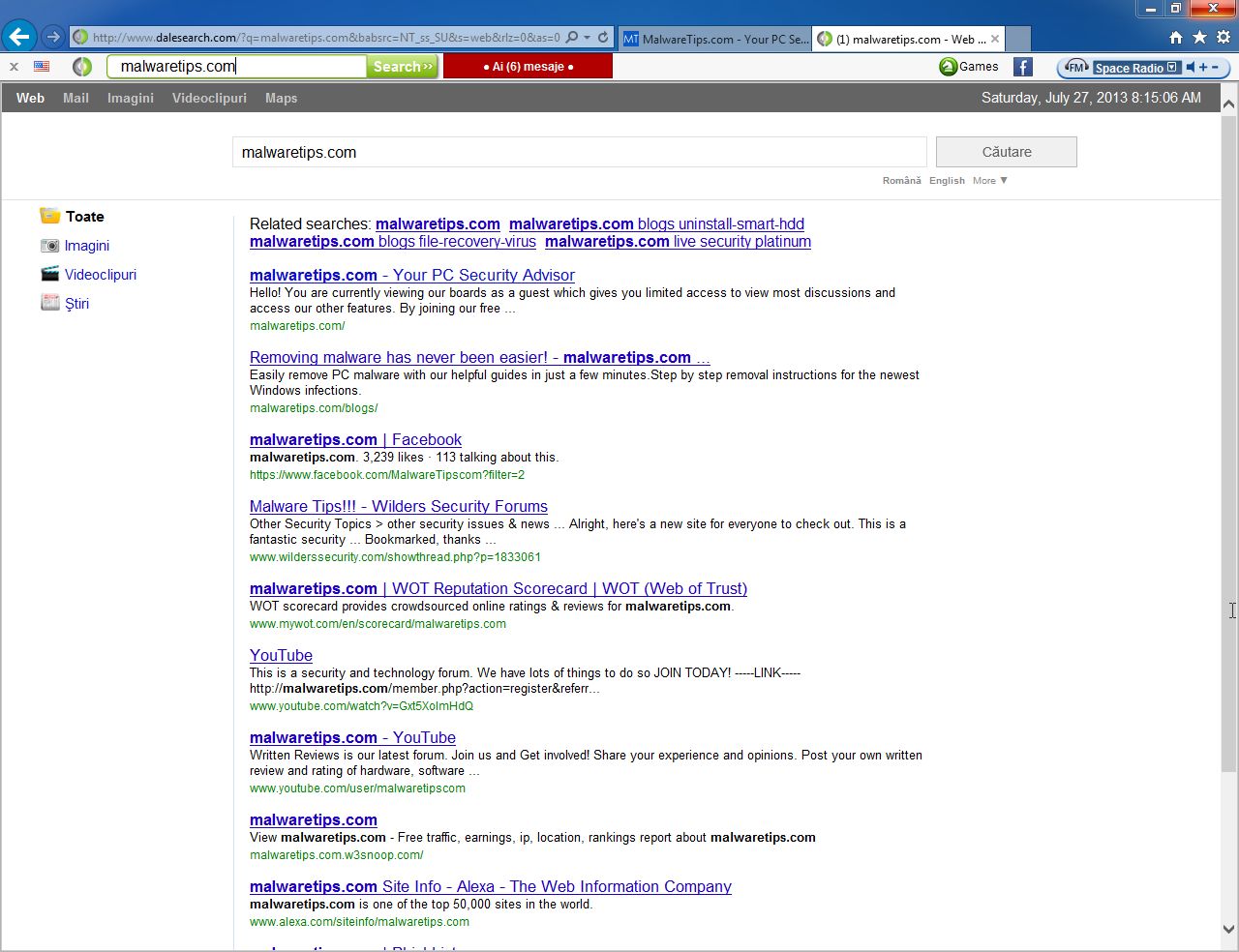This screenshot has width=1239, height=952.
Task: Click the green Search toolbar button
Action: coord(403,67)
